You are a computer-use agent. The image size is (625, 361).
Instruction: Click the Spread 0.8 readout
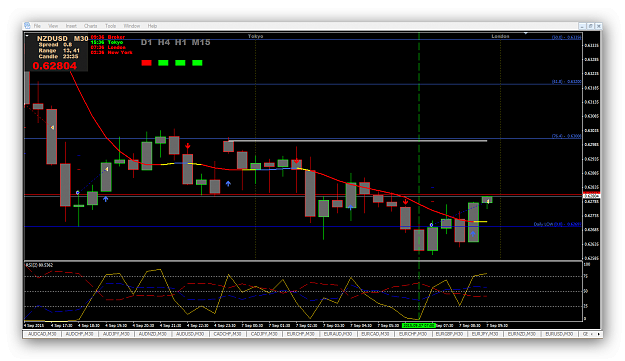(55, 45)
